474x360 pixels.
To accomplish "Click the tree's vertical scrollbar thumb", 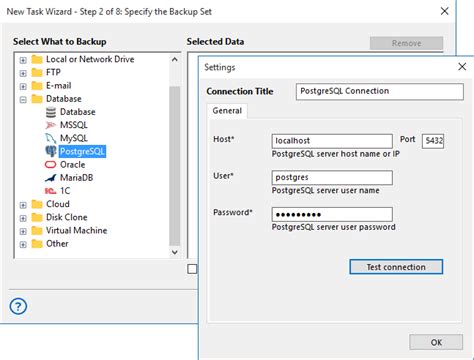I will click(174, 166).
